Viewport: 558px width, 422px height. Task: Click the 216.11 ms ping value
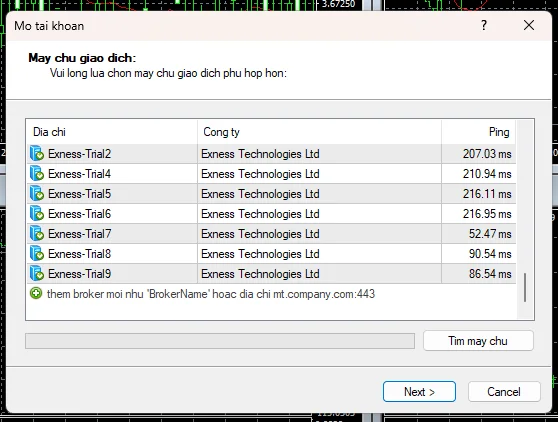coord(487,194)
